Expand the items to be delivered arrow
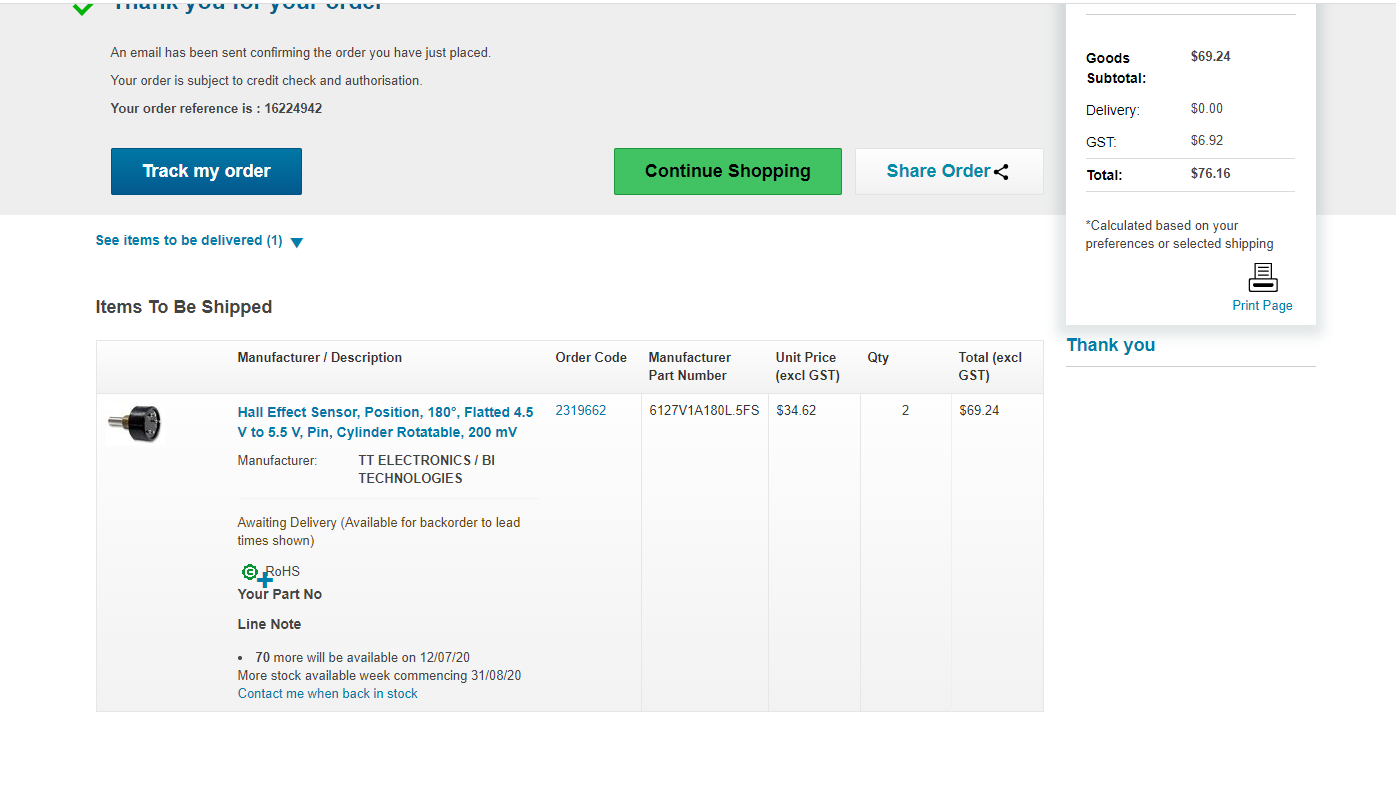Image resolution: width=1396 pixels, height=793 pixels. [296, 242]
